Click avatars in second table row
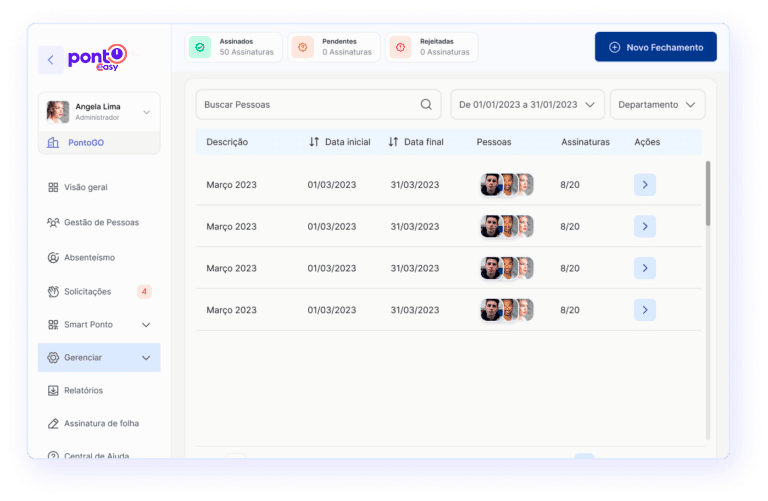 coord(506,226)
